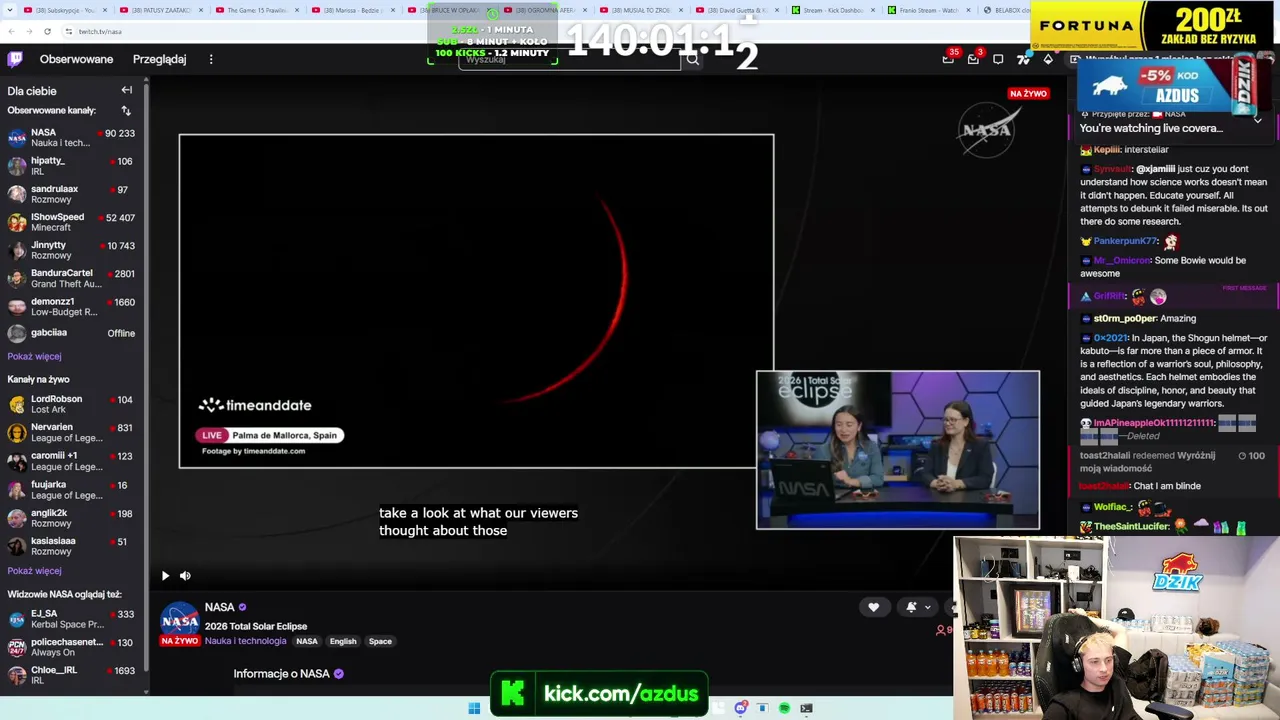Open BanduraCartel channel in sidebar
Screen dimensions: 1280x720
click(x=72, y=277)
